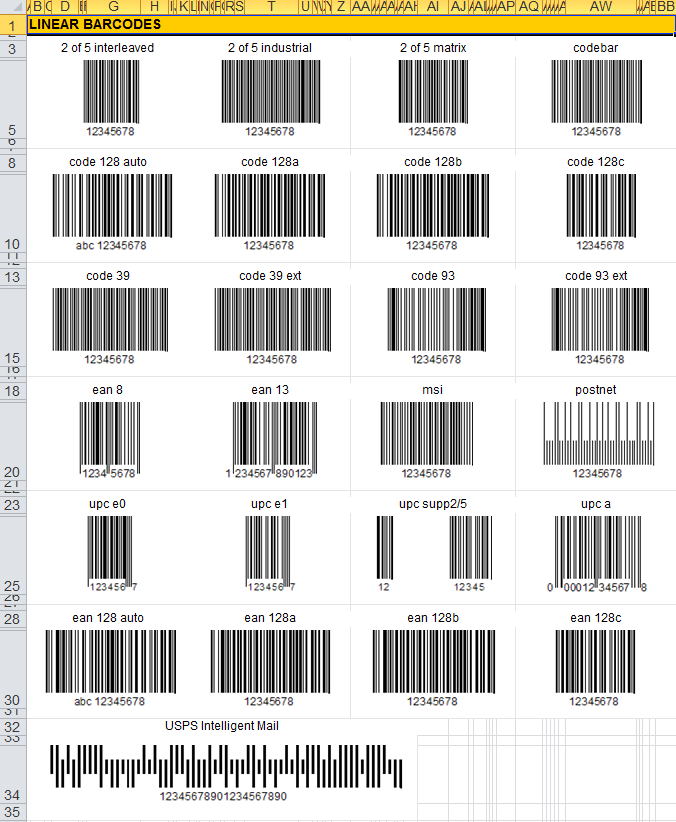The image size is (676, 822).
Task: Click the postnet barcode image
Action: [x=599, y=434]
